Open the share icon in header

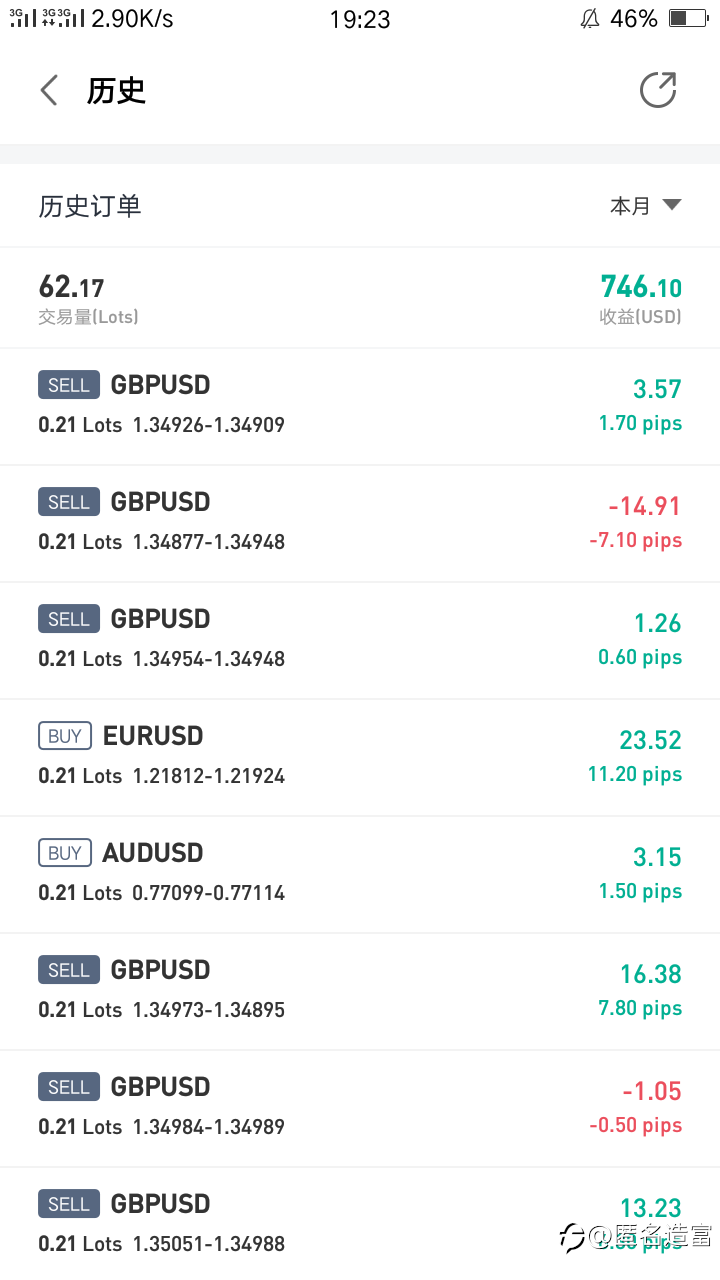click(658, 89)
